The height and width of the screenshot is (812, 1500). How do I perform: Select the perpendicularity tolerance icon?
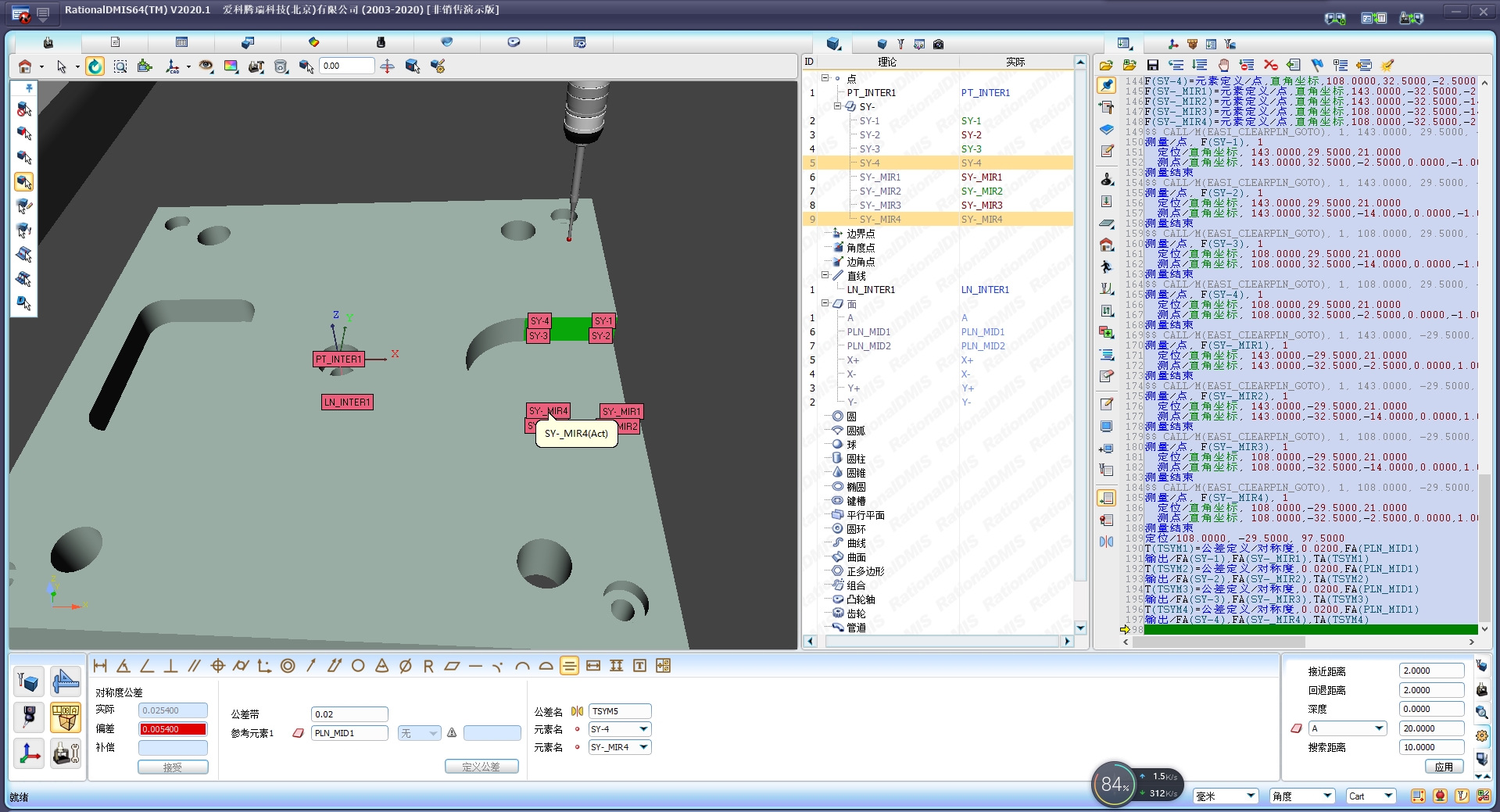pyautogui.click(x=170, y=666)
